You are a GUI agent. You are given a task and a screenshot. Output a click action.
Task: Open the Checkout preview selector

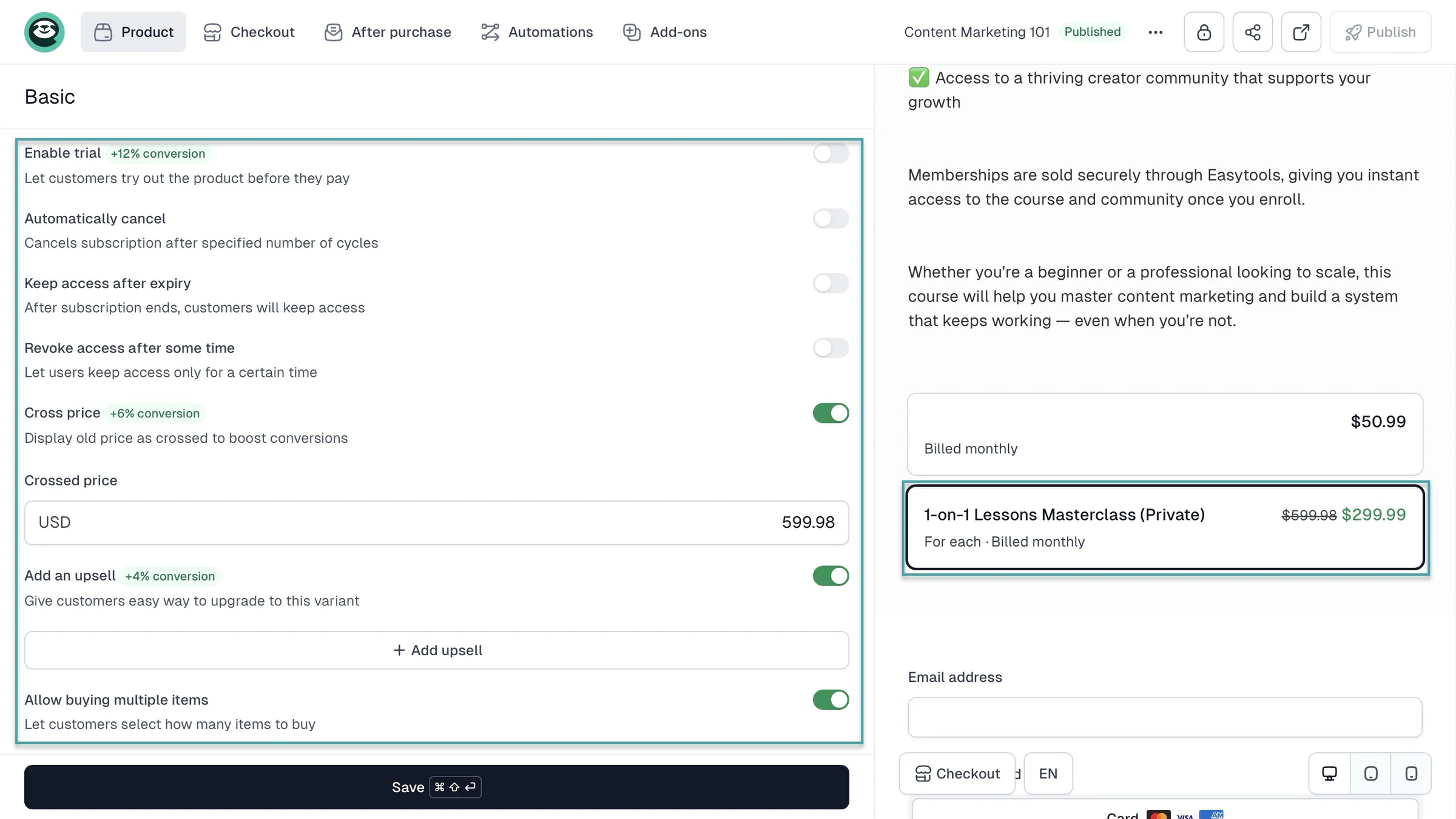point(957,773)
